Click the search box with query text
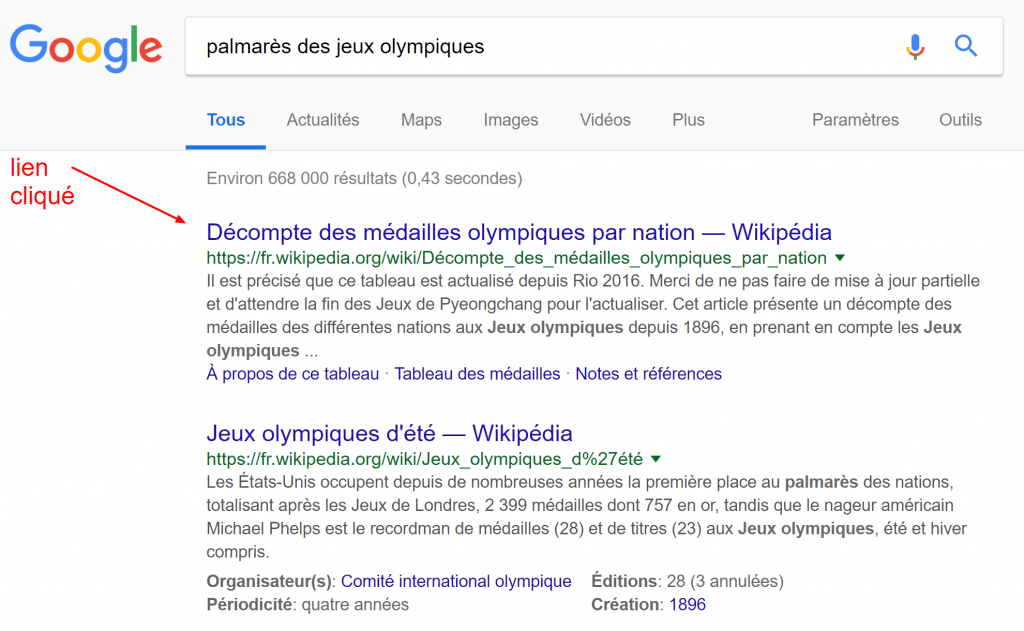 [594, 46]
